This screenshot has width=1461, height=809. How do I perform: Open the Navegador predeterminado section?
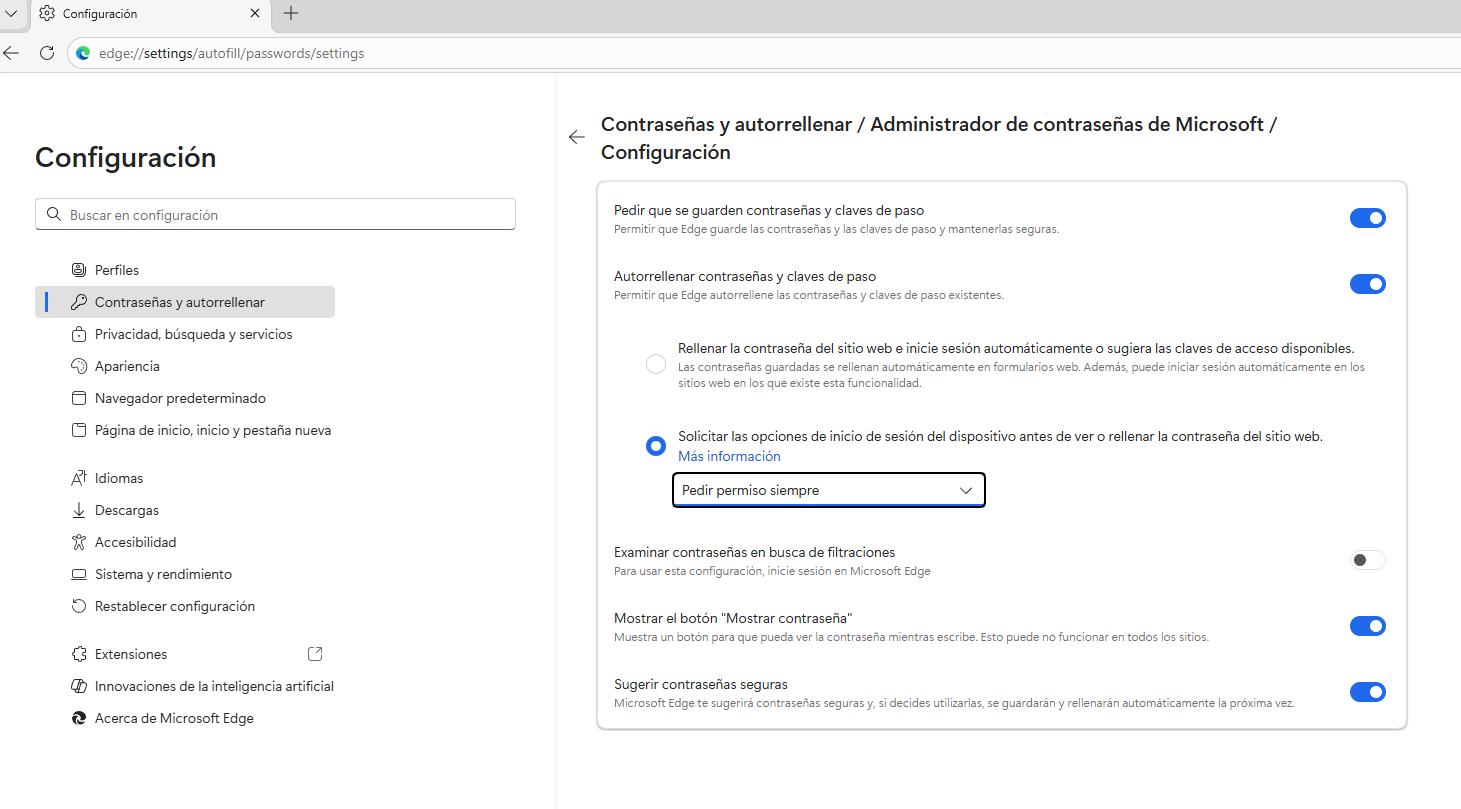tap(185, 398)
